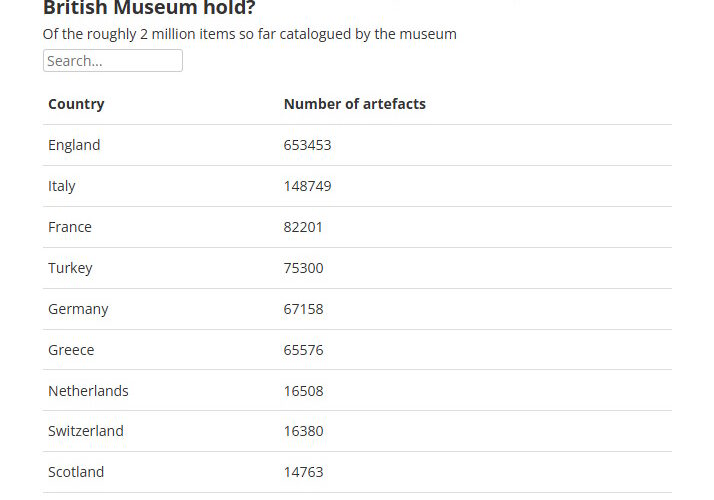The width and height of the screenshot is (714, 500).
Task: Click the Netherlands row name
Action: click(x=88, y=391)
